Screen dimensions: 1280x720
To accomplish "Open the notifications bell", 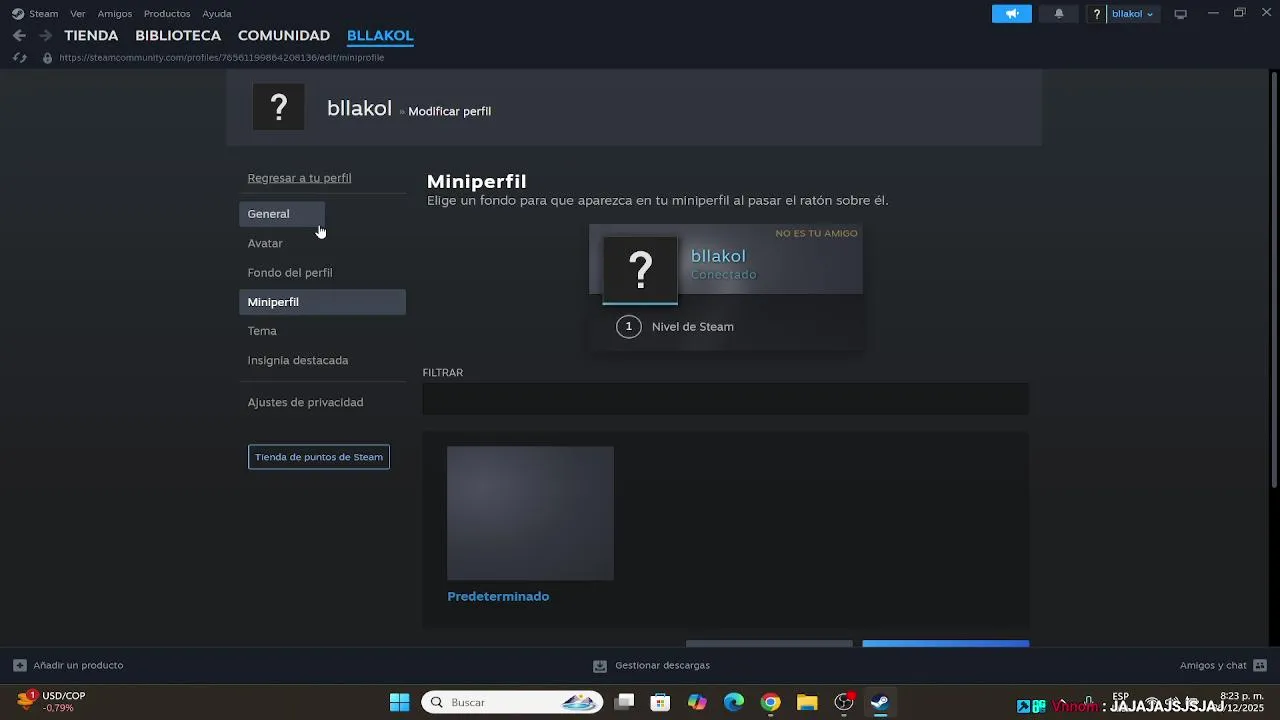I will (x=1059, y=14).
